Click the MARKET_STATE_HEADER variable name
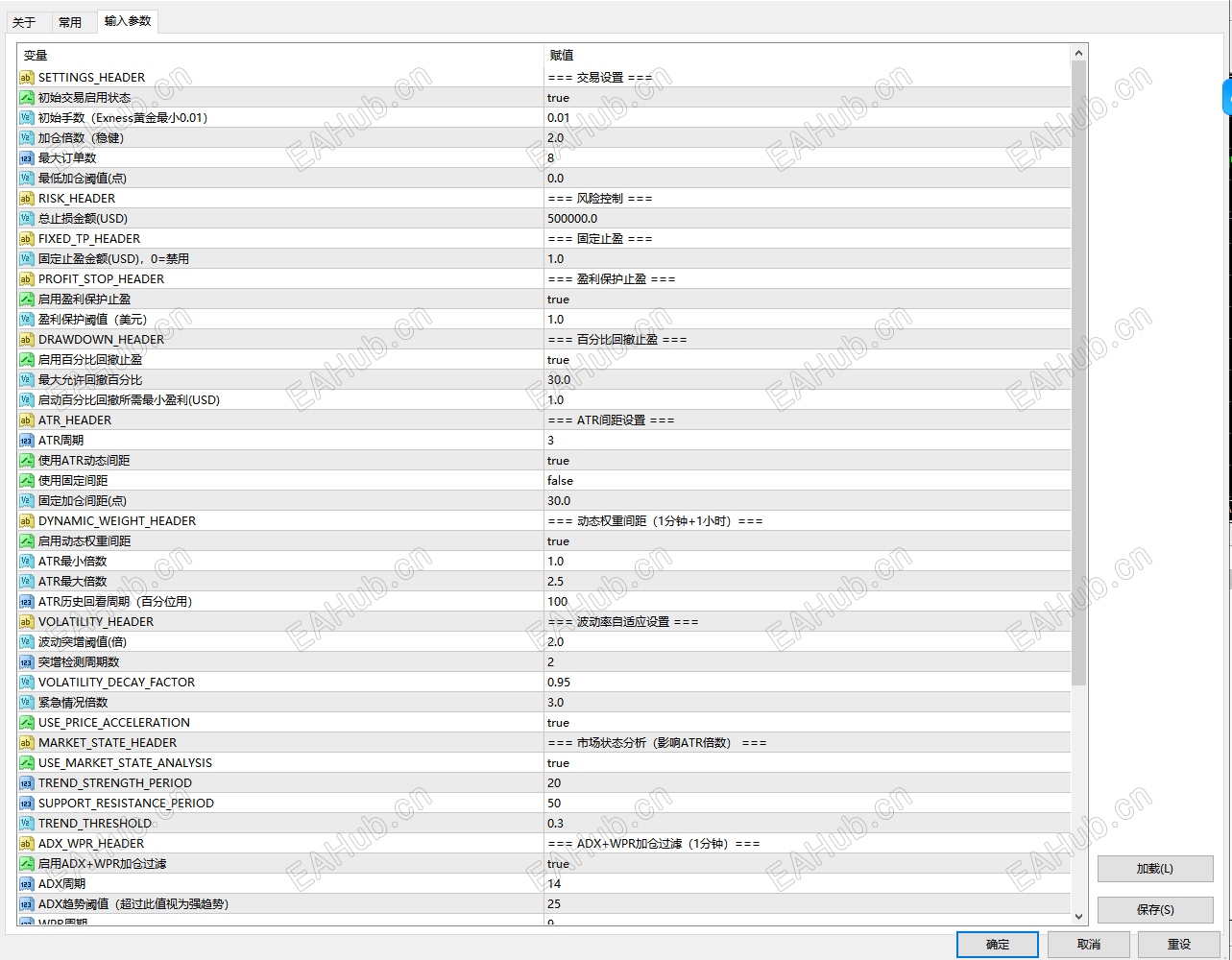Image resolution: width=1232 pixels, height=960 pixels. (108, 743)
